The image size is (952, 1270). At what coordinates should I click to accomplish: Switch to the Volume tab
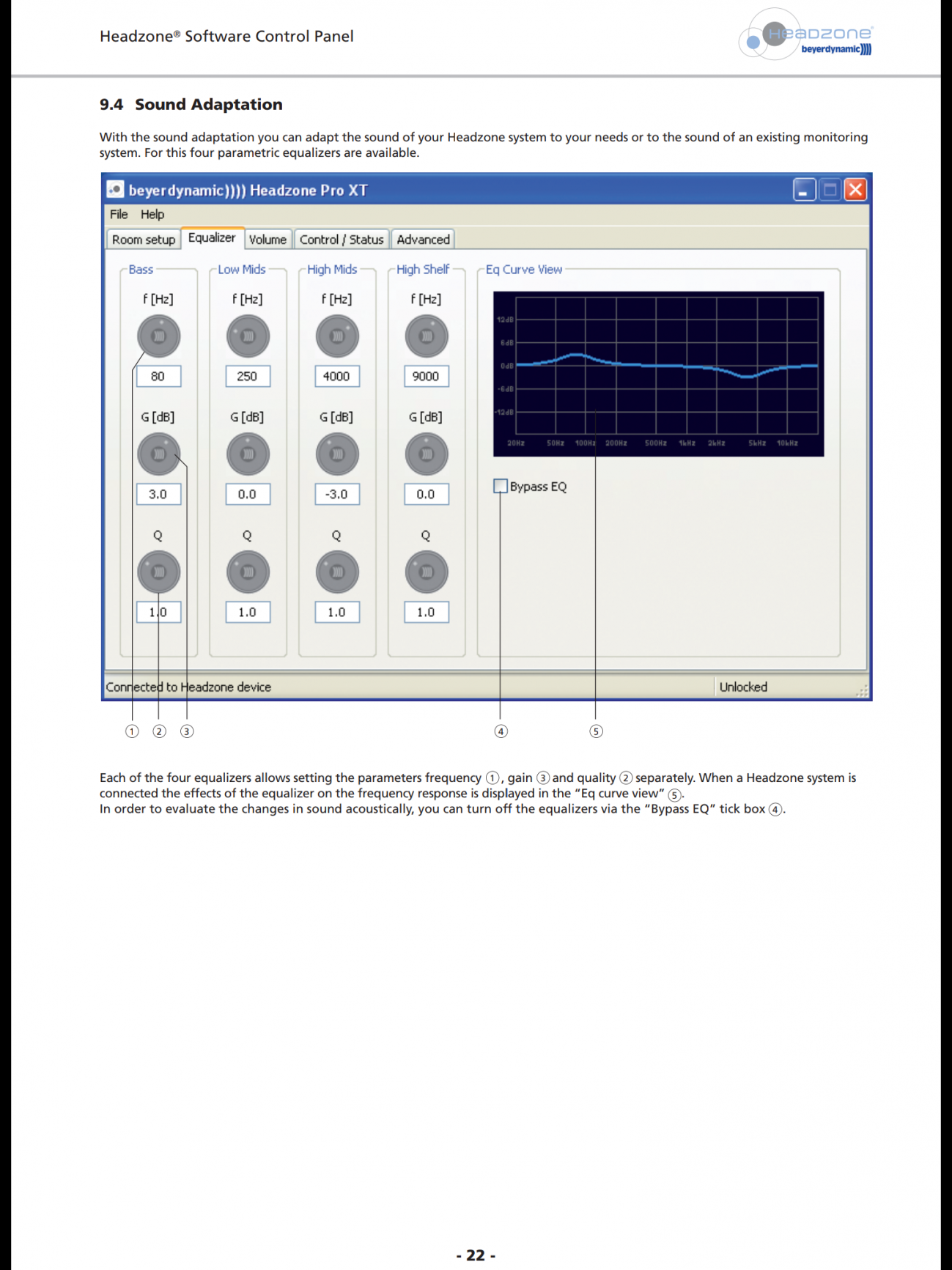[267, 240]
